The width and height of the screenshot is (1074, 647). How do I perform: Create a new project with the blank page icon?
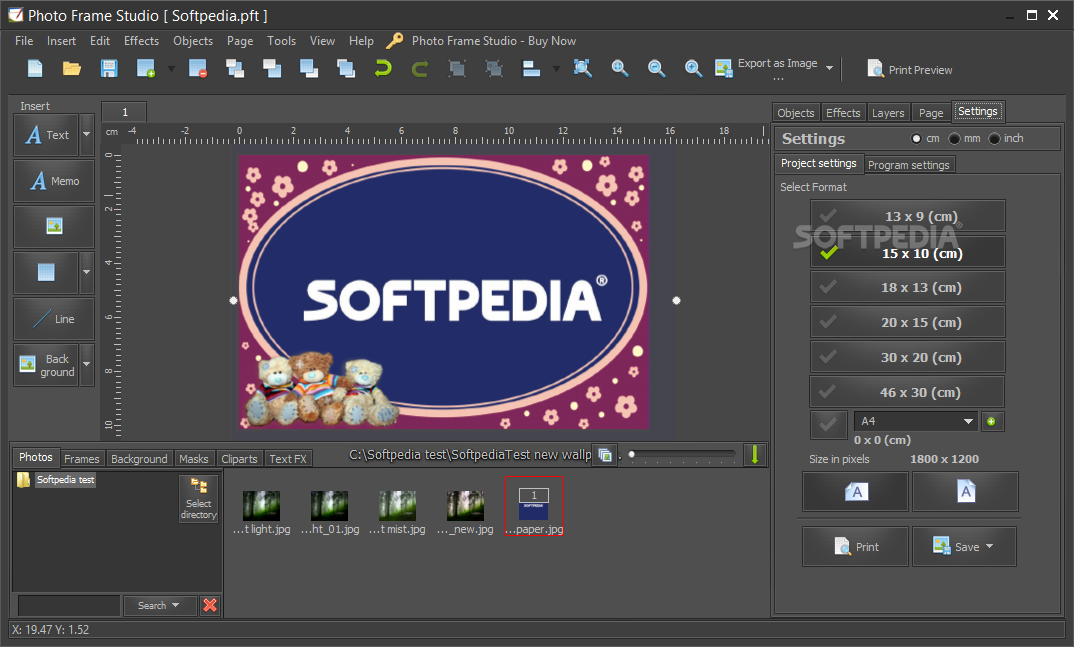click(35, 68)
